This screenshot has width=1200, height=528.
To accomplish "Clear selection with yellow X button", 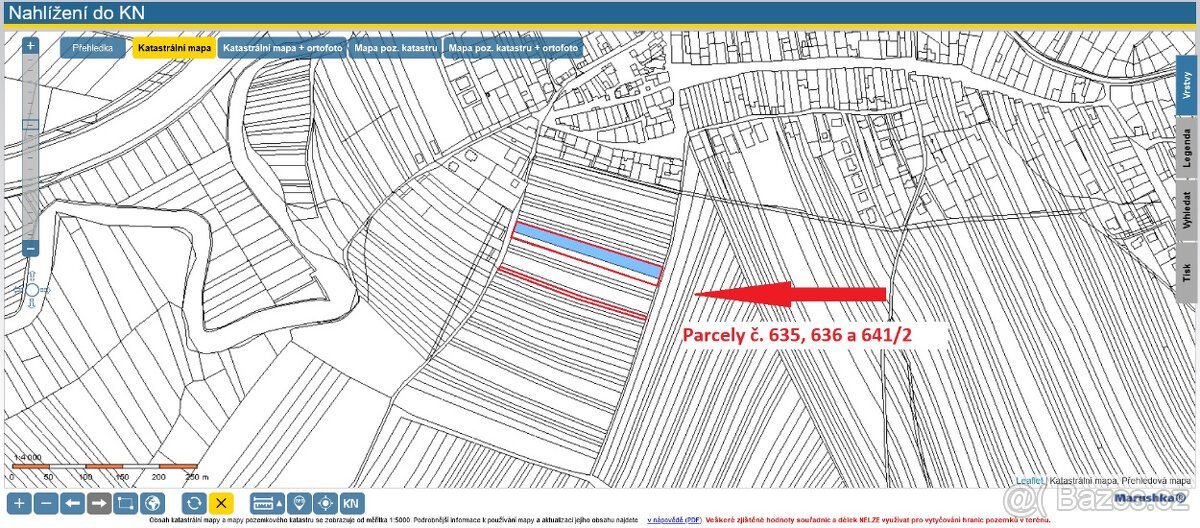I will (221, 503).
